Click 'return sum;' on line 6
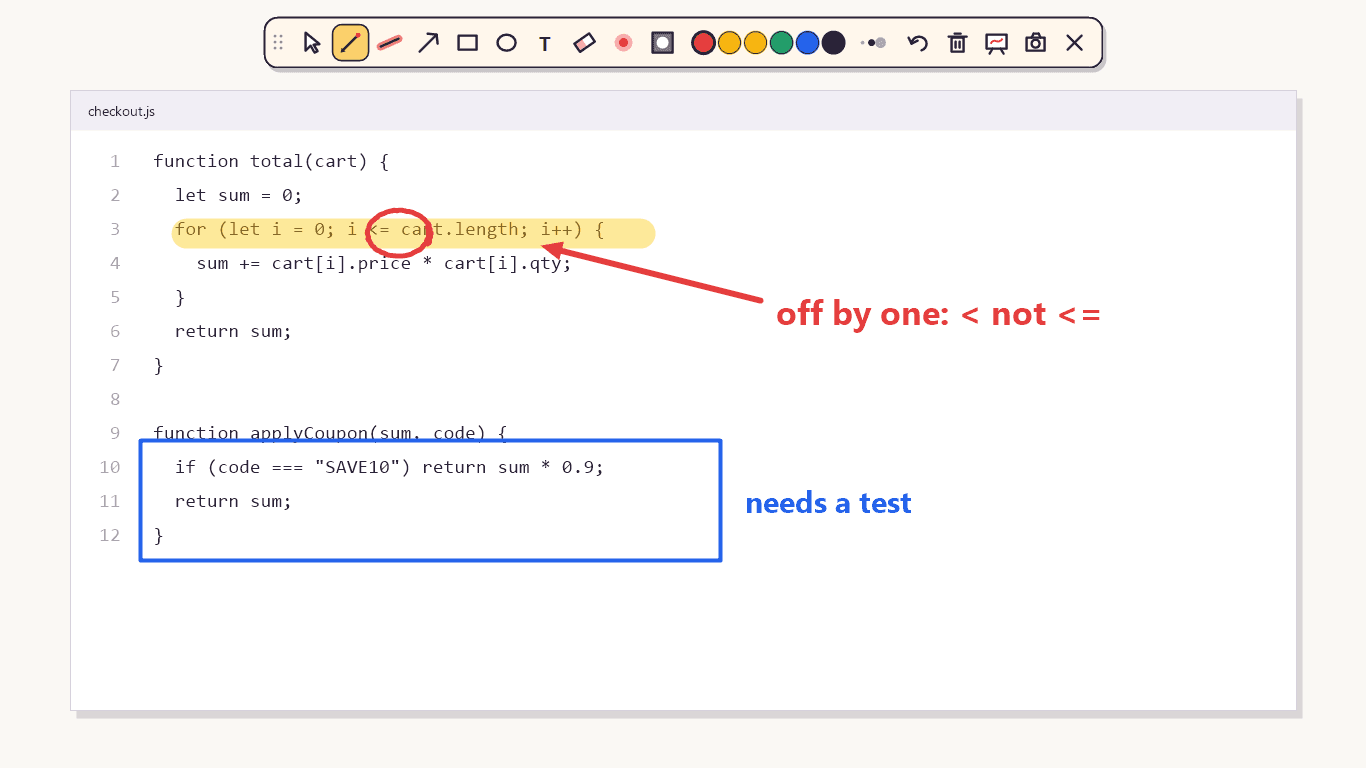The width and height of the screenshot is (1366, 768). coord(233,331)
